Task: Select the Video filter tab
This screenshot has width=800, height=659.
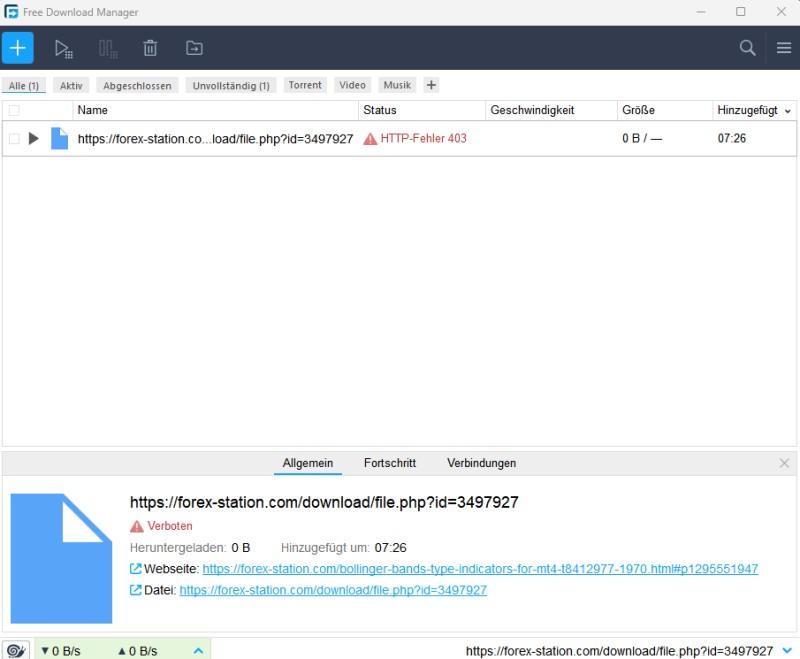Action: pyautogui.click(x=353, y=85)
